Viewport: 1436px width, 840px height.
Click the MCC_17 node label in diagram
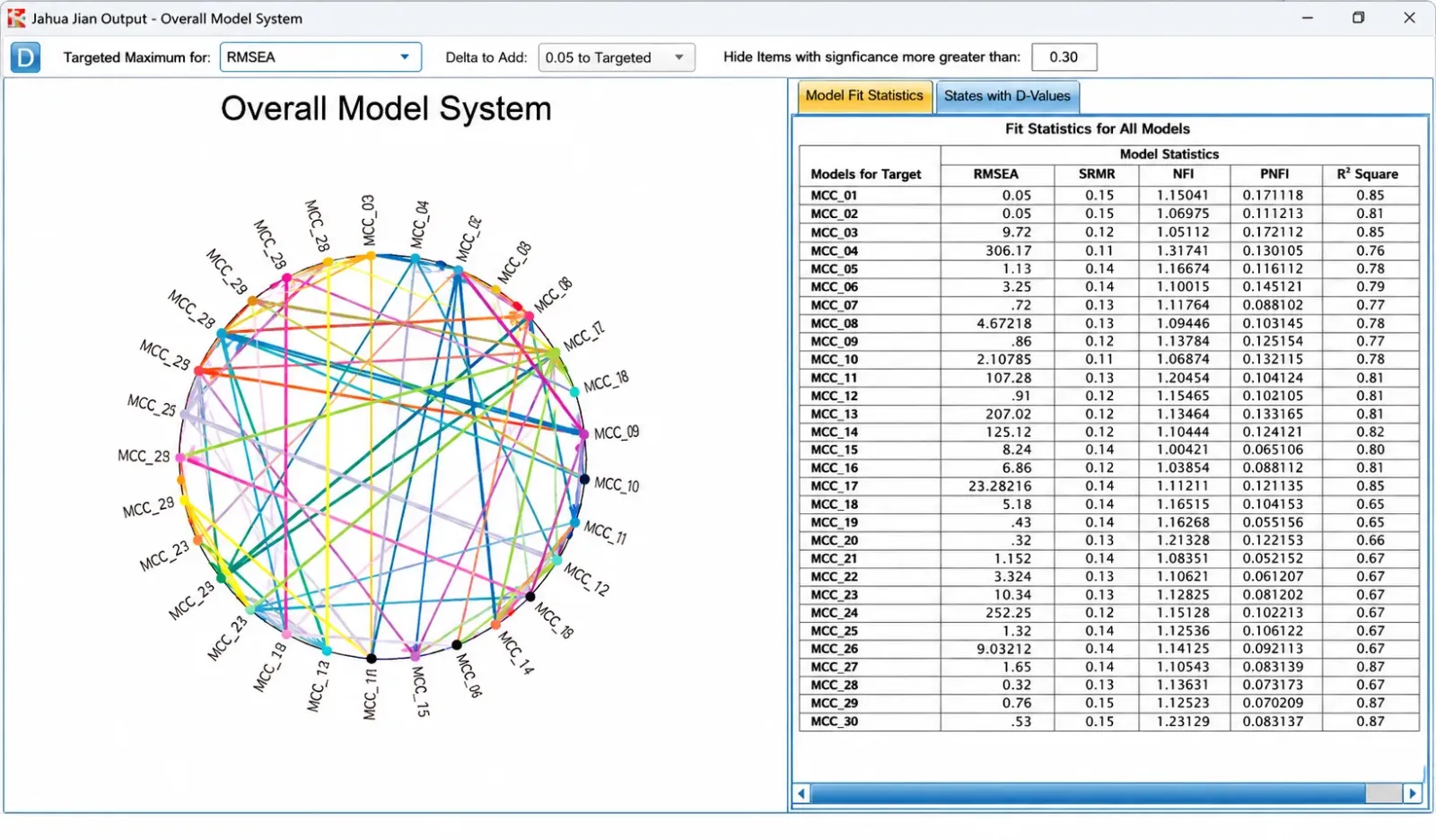(x=584, y=337)
